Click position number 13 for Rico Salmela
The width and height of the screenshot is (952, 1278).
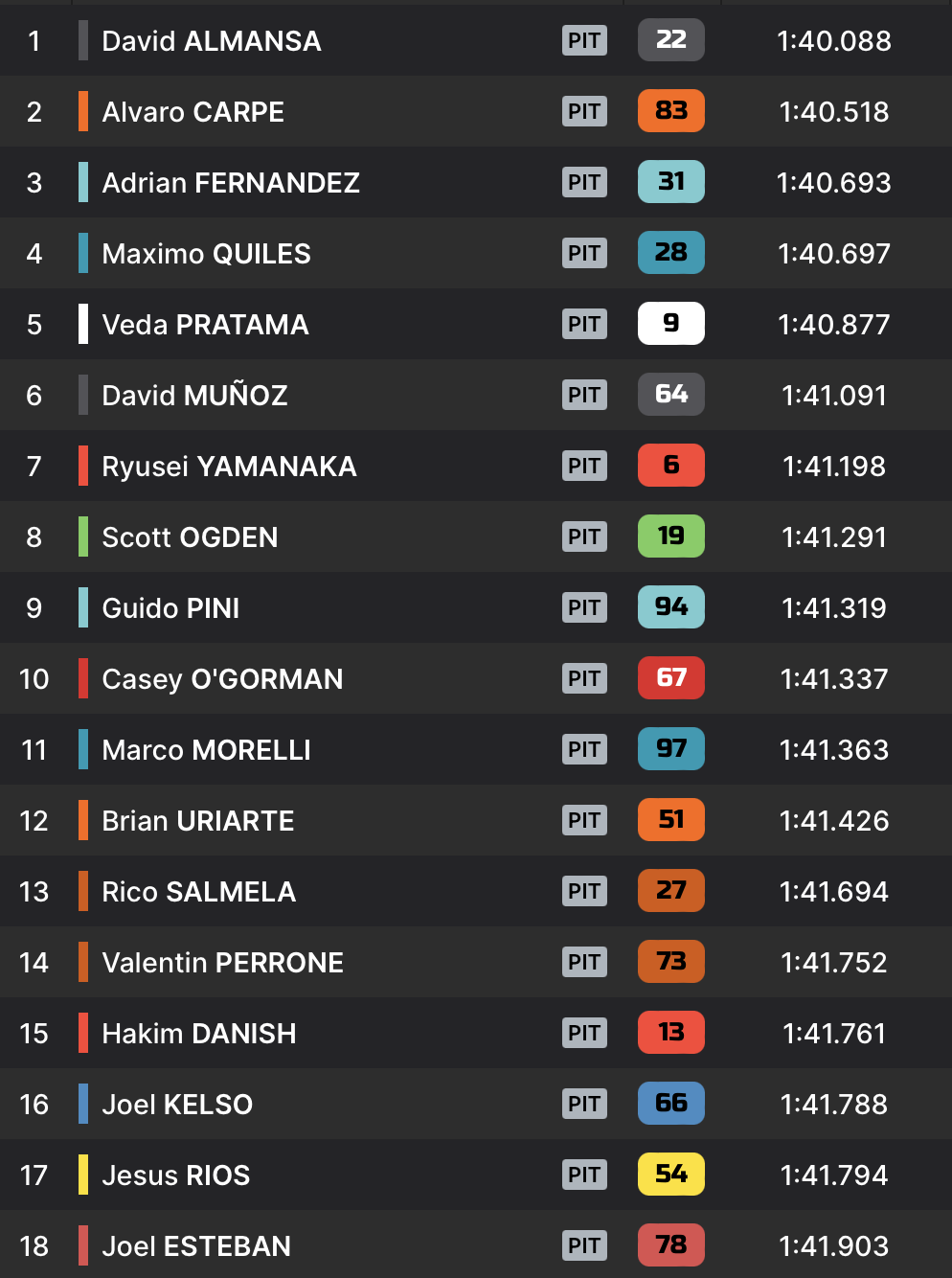[x=34, y=892]
